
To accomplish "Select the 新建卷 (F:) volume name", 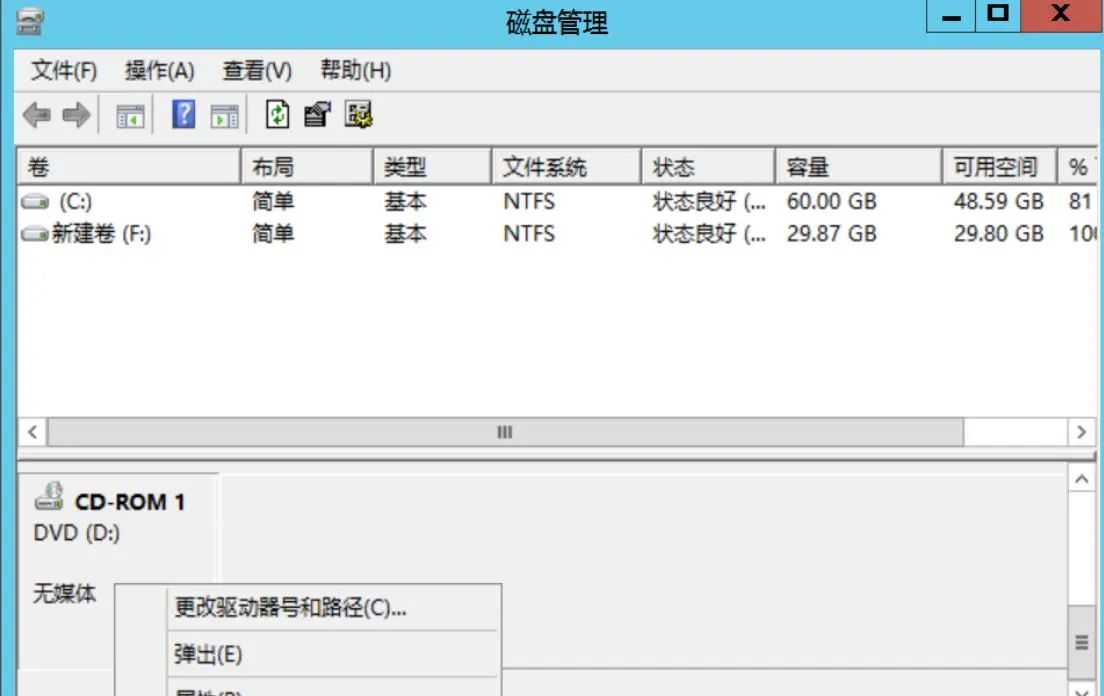I will tap(101, 234).
